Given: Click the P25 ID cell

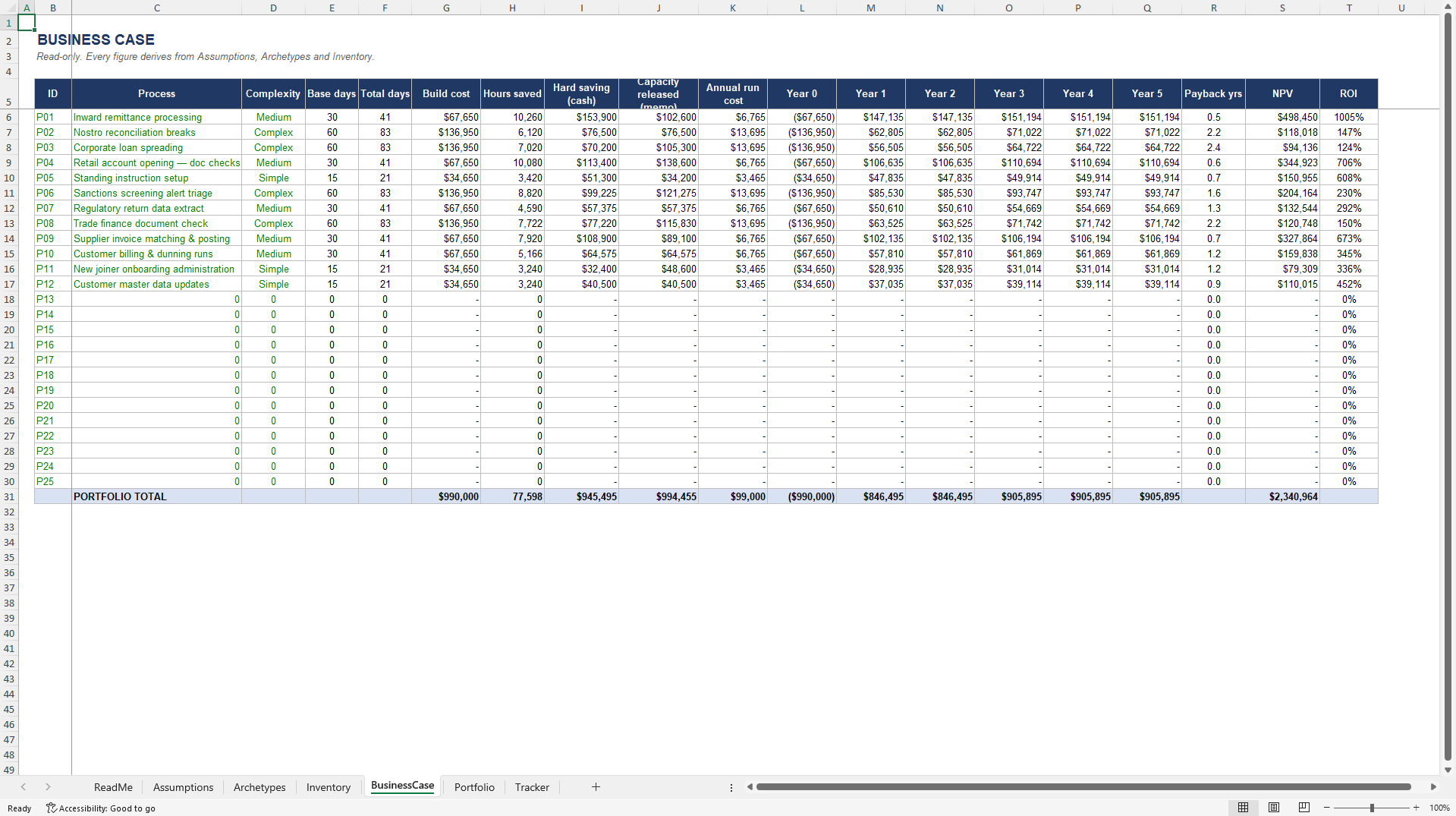Looking at the screenshot, I should (x=53, y=481).
